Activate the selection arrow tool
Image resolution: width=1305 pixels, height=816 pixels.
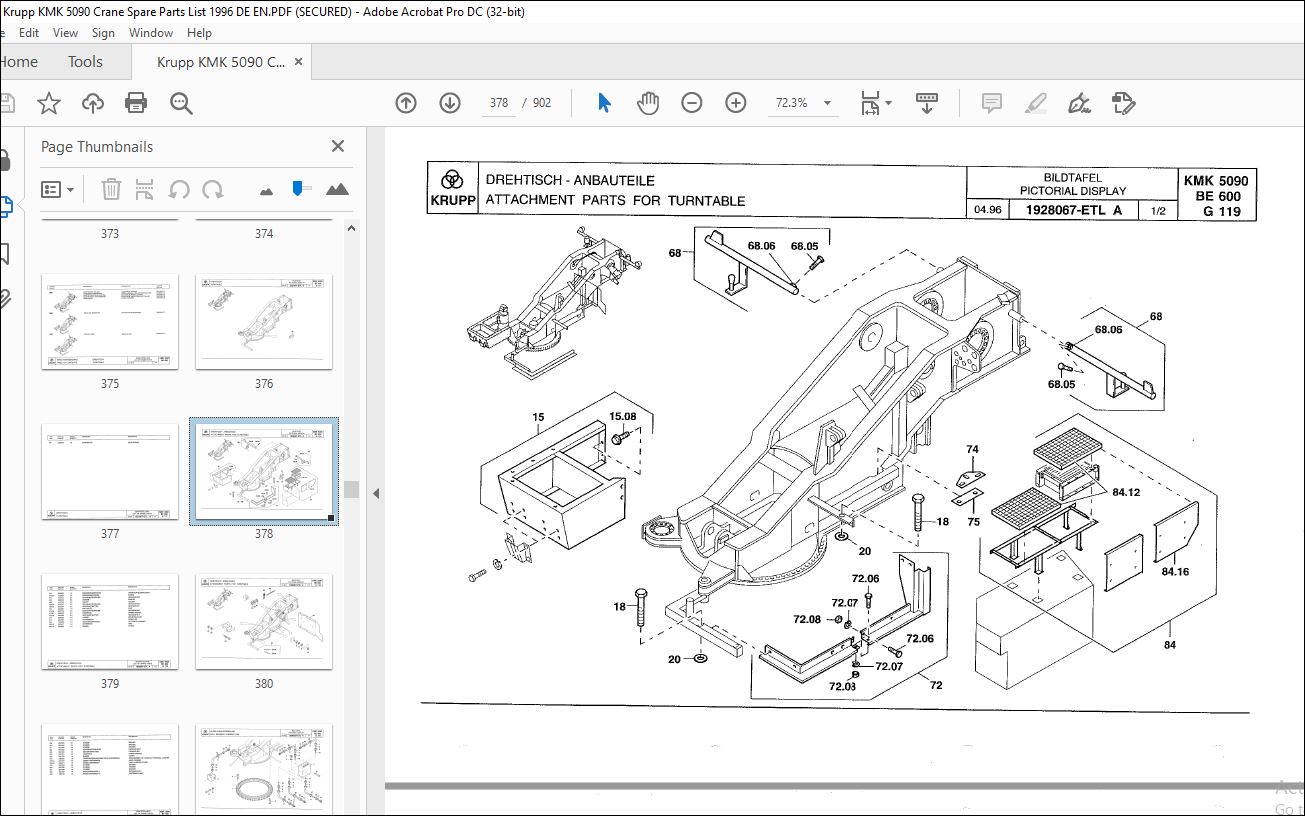pyautogui.click(x=604, y=102)
